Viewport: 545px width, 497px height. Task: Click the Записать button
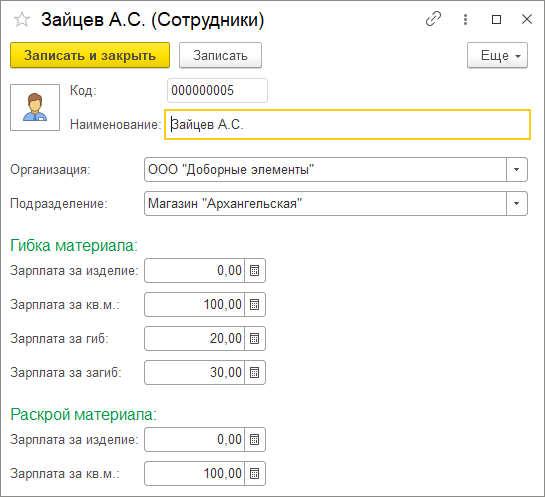coord(220,55)
